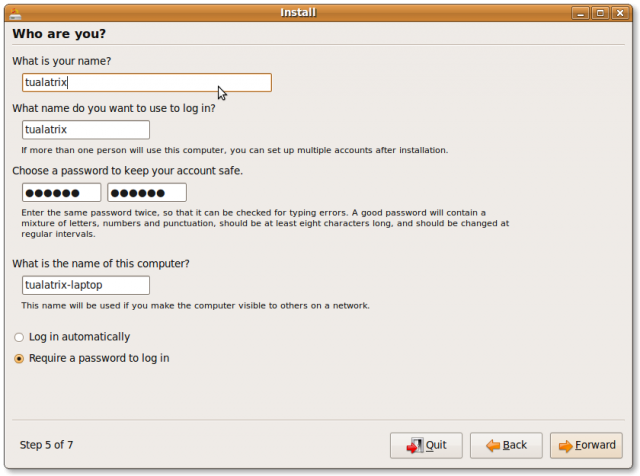Edit the computer name field tualatrix-laptop
Image resolution: width=640 pixels, height=476 pixels.
[85, 285]
